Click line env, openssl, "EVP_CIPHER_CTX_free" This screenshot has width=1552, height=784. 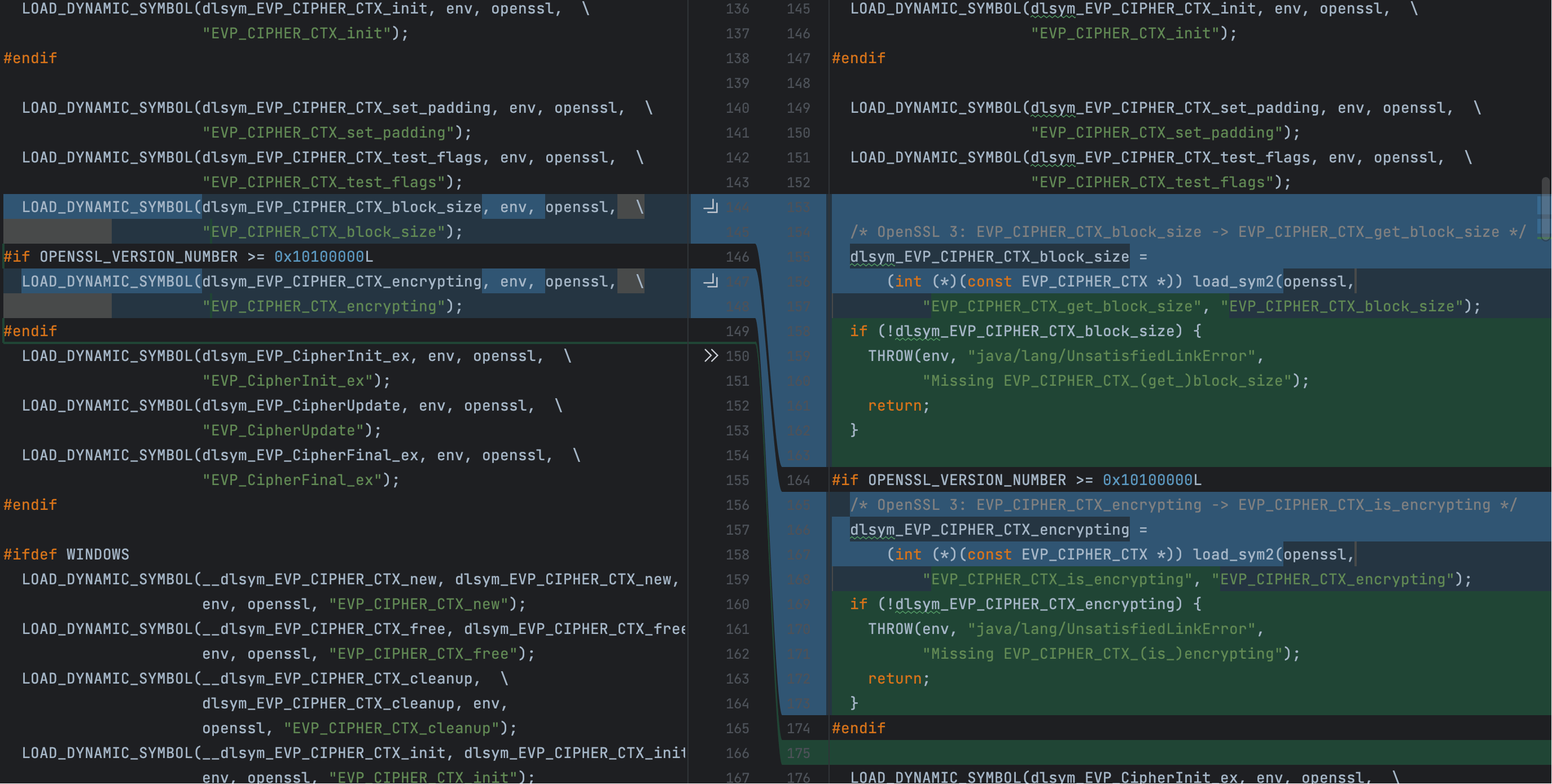click(x=369, y=654)
